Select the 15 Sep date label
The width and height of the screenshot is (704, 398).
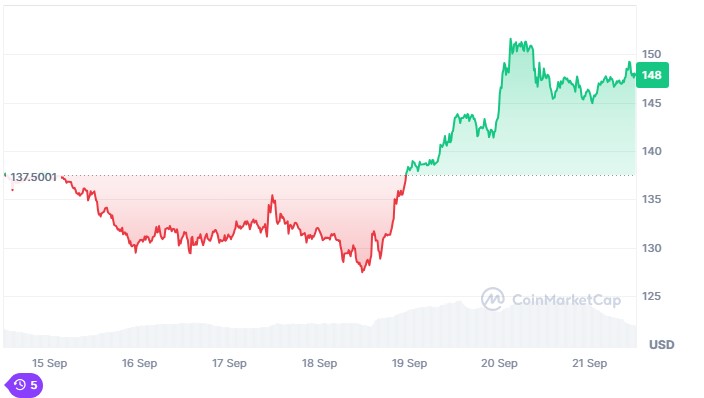click(49, 363)
